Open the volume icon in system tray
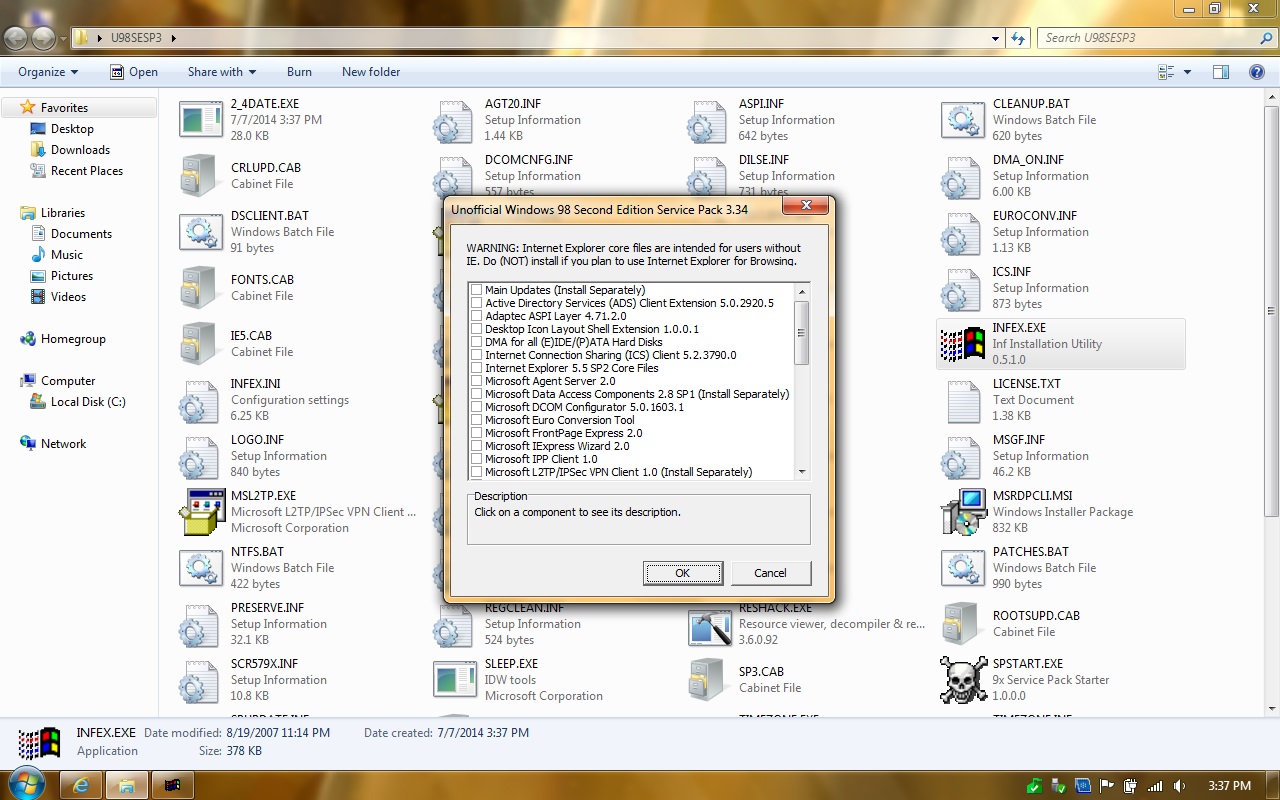Viewport: 1280px width, 800px height. [1180, 786]
